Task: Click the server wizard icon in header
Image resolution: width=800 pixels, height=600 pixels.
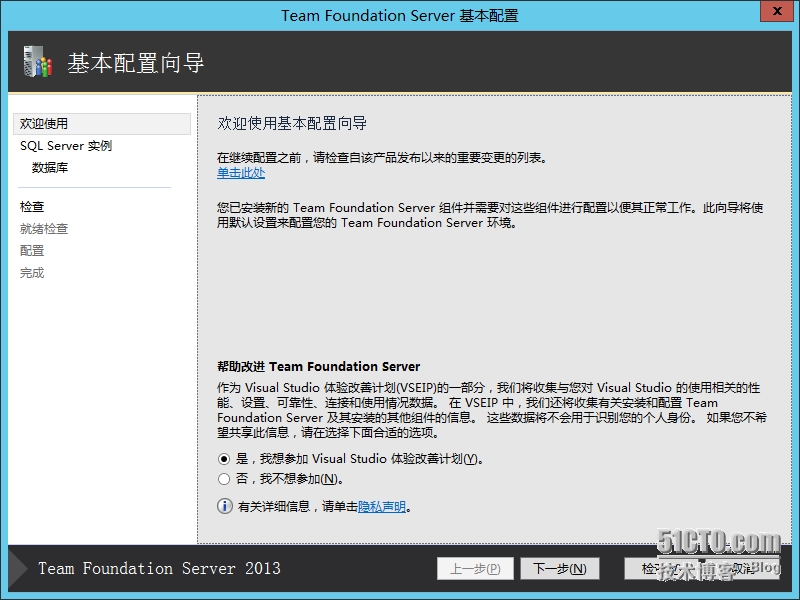Action: click(38, 62)
